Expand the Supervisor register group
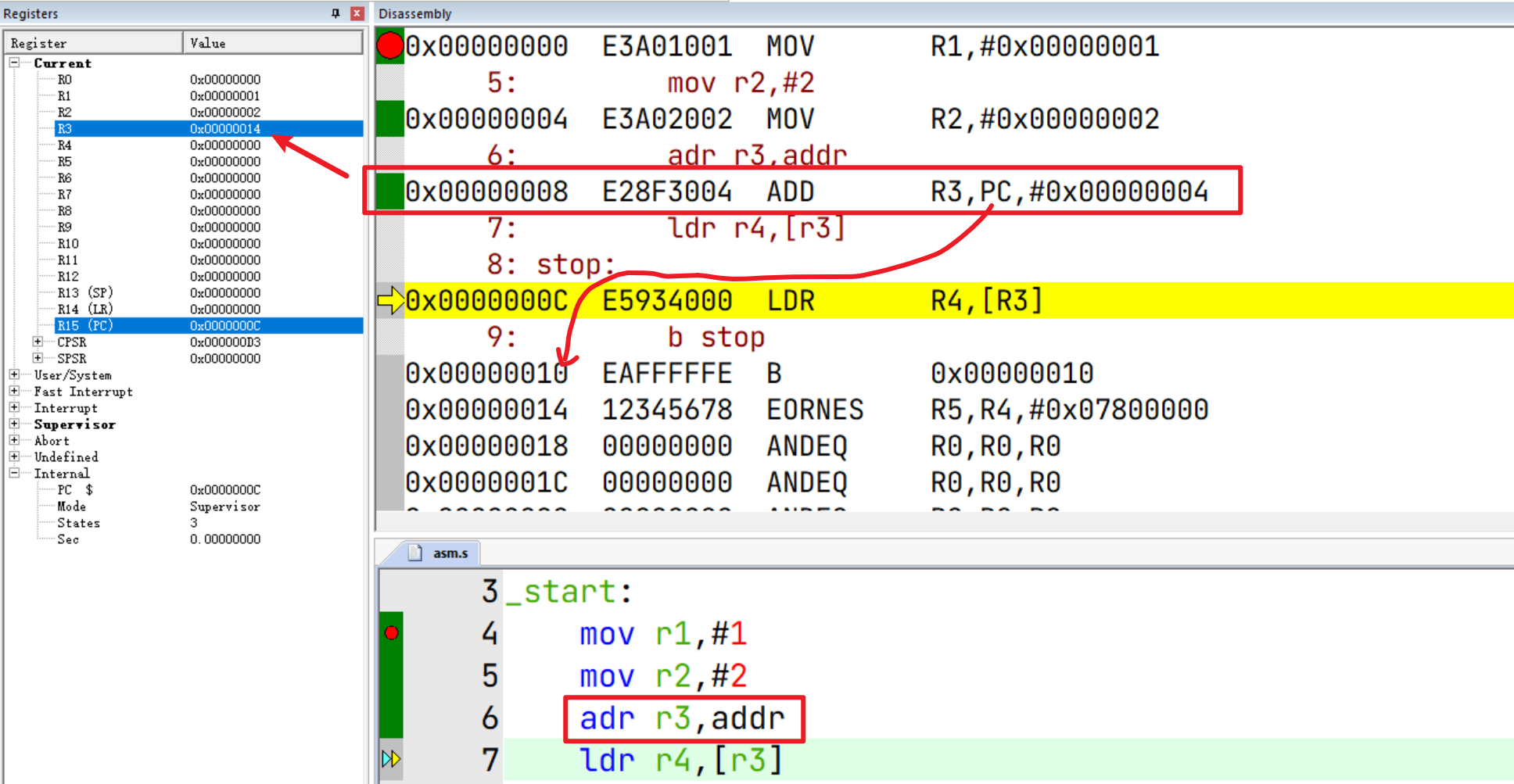Viewport: 1514px width, 784px height. pos(14,424)
